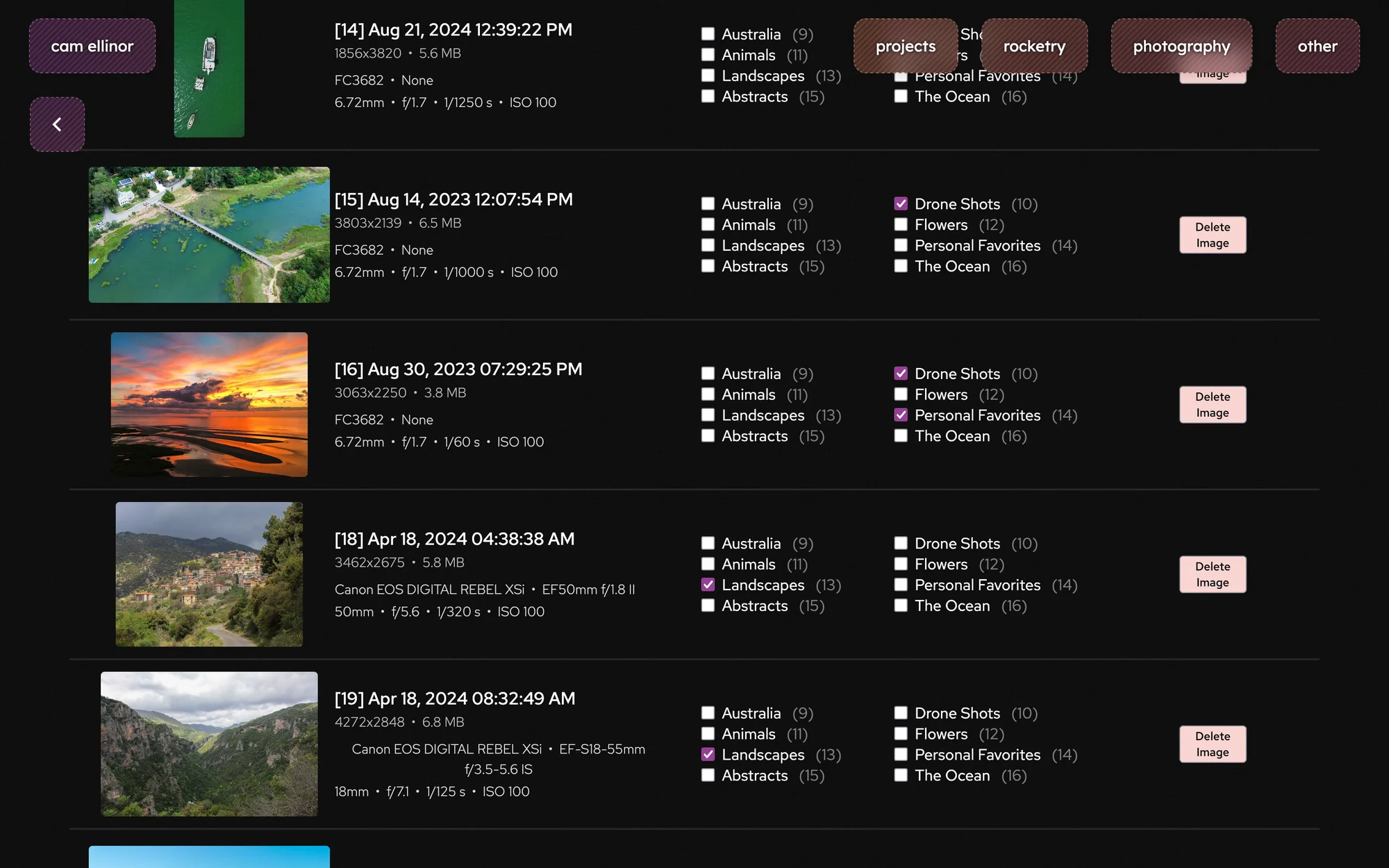This screenshot has height=868, width=1389.
Task: Click the title '[14] Aug 21, 2024 12:39:22 PM'
Action: coord(454,30)
